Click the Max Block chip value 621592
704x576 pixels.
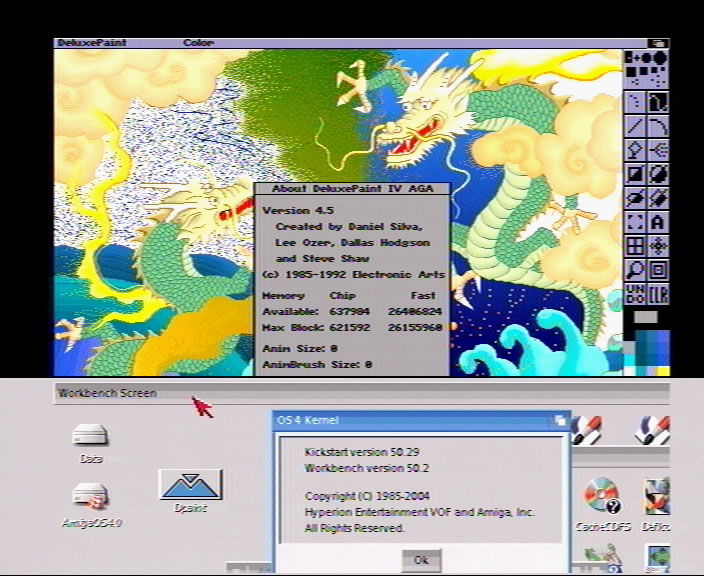[x=349, y=328]
